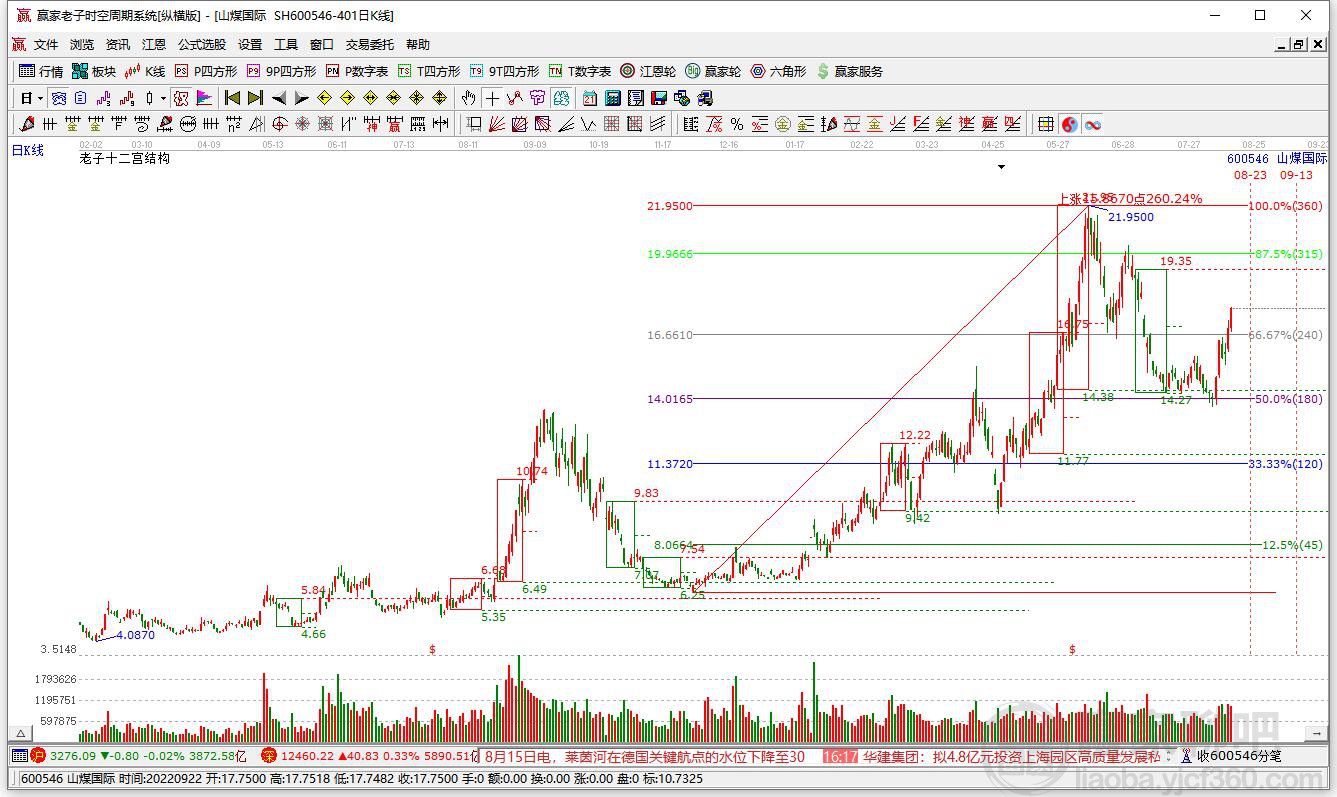Viewport: 1337px width, 797px height.
Task: Click the 33.33%(120) level label
Action: point(1285,464)
